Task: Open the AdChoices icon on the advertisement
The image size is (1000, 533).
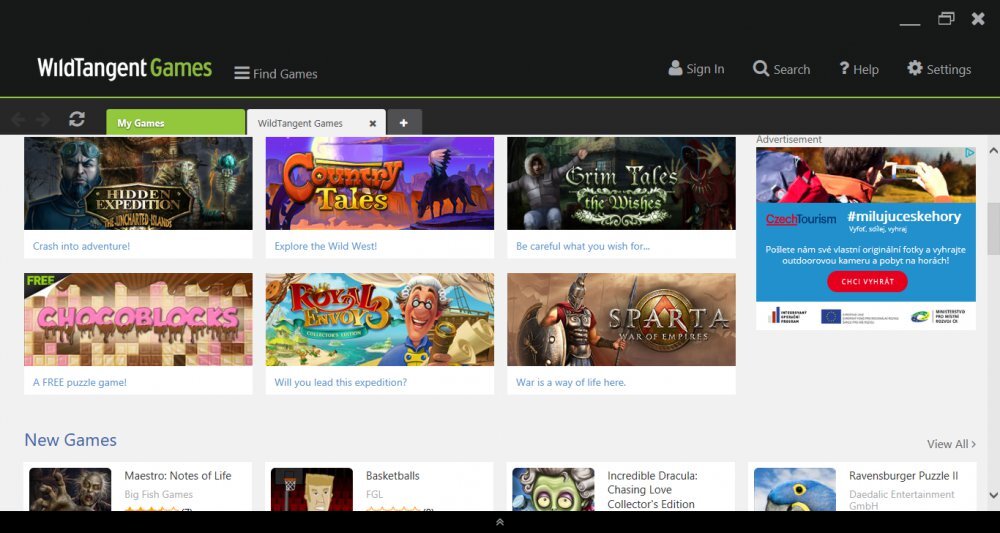Action: coord(969,154)
